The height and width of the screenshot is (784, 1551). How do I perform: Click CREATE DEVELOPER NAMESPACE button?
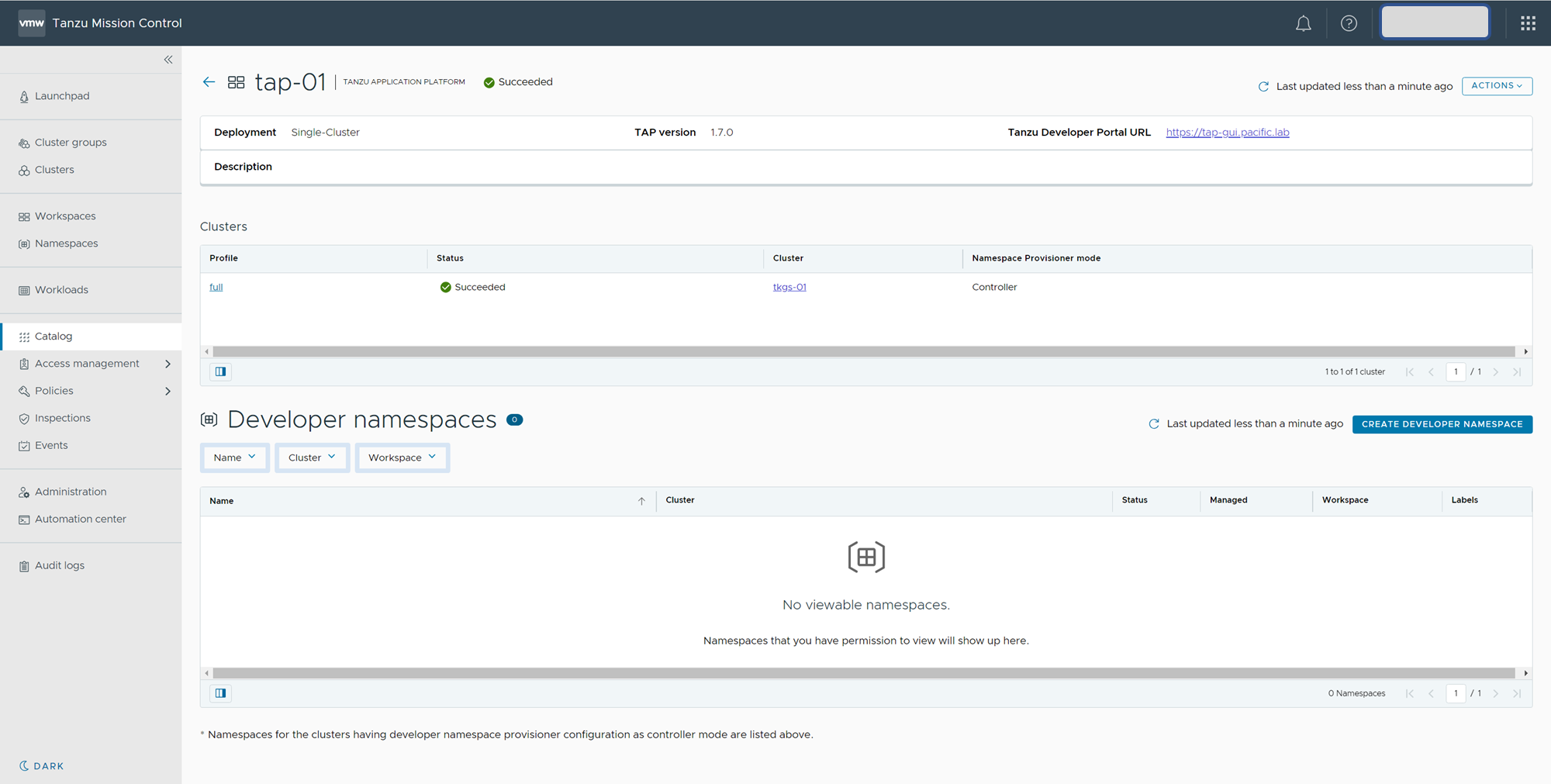click(1442, 424)
